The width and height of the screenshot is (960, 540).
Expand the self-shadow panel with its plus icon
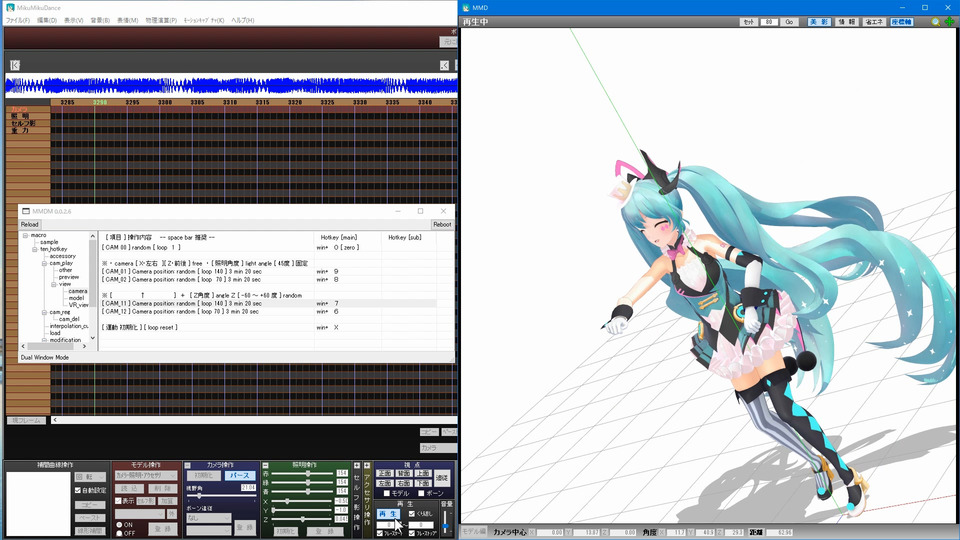(x=357, y=465)
